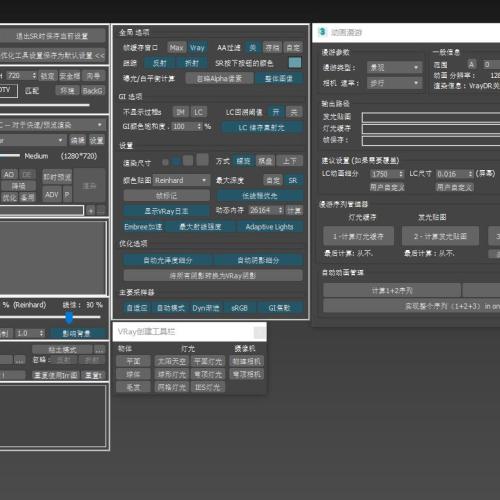
Task: Toggle the Embree acceleration button
Action: 143,227
